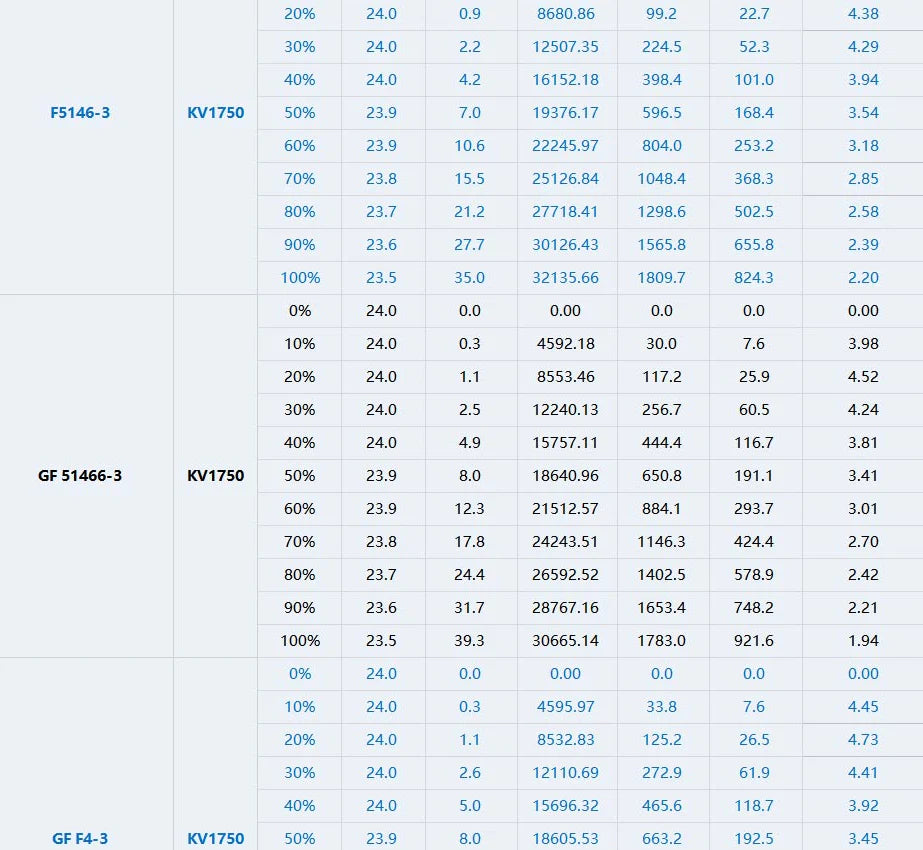Screen dimensions: 923x850
Task: Select the 824.3 power value cell
Action: [754, 278]
